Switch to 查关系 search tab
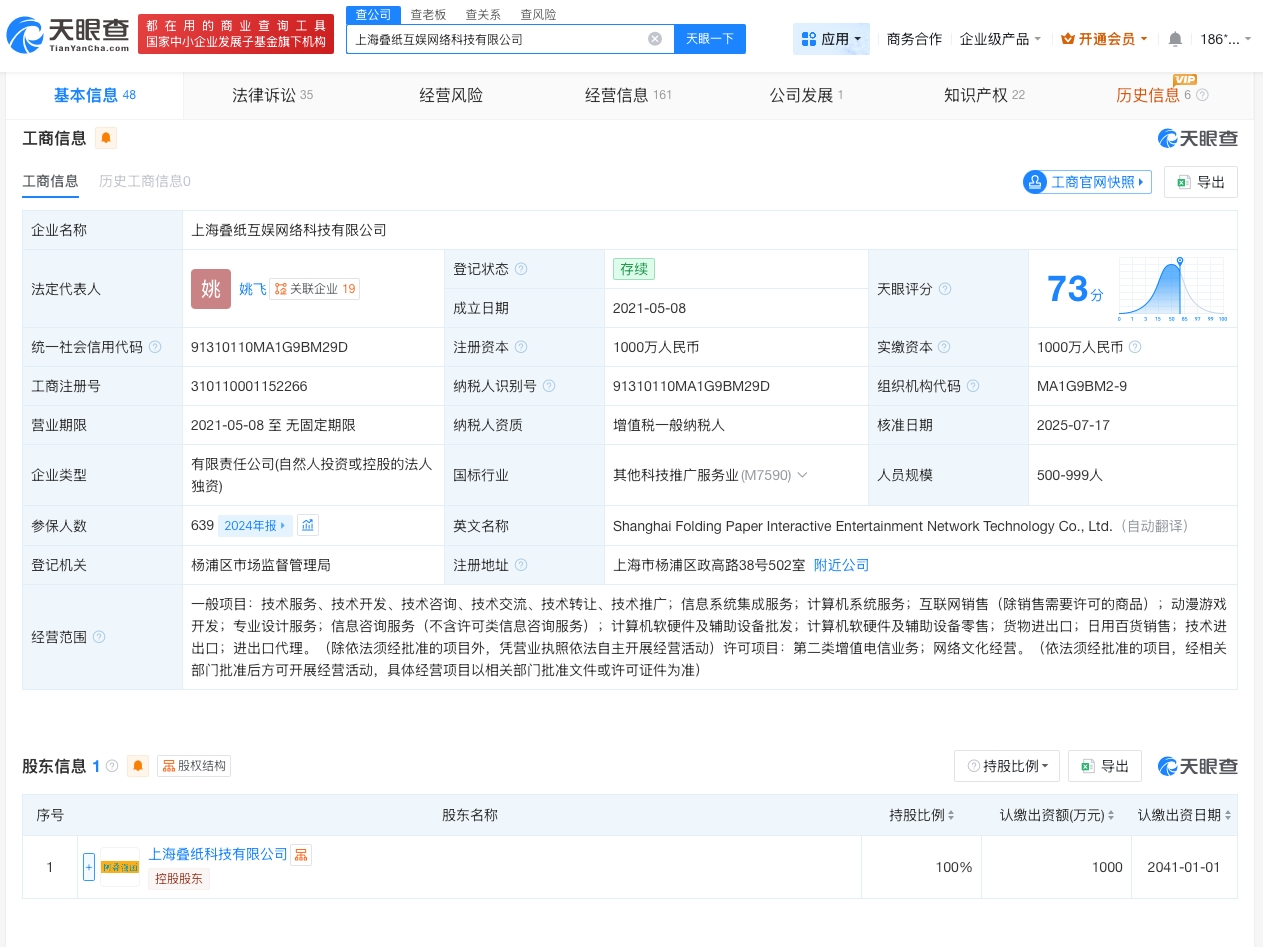Viewport: 1263px width, 947px height. pyautogui.click(x=483, y=14)
